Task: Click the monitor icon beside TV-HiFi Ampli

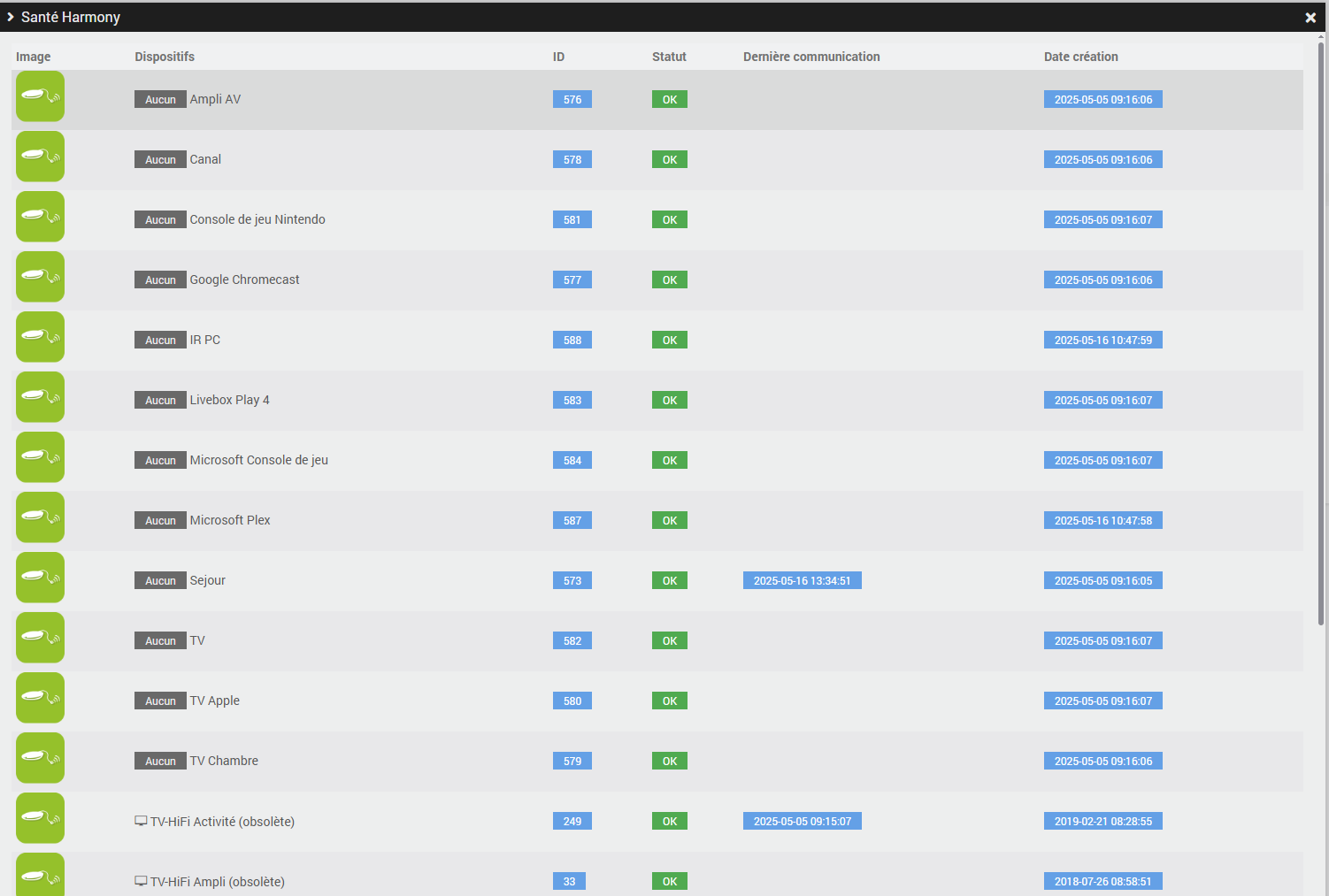Action: coord(141,881)
